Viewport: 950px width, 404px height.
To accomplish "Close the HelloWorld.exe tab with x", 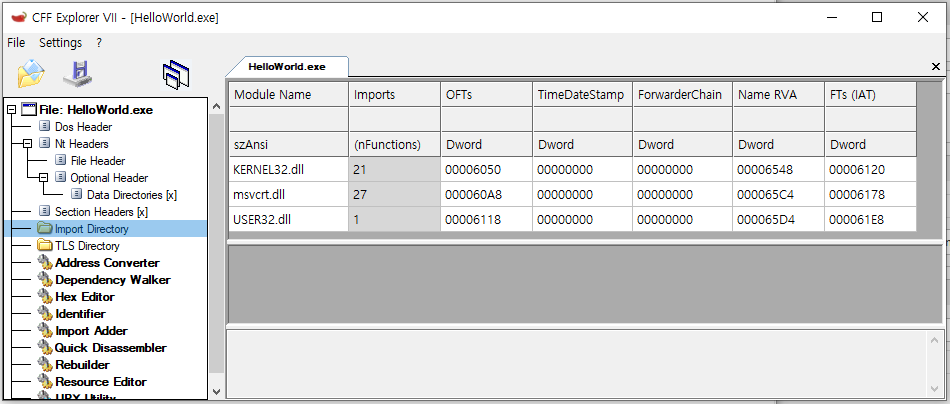I will click(x=935, y=67).
